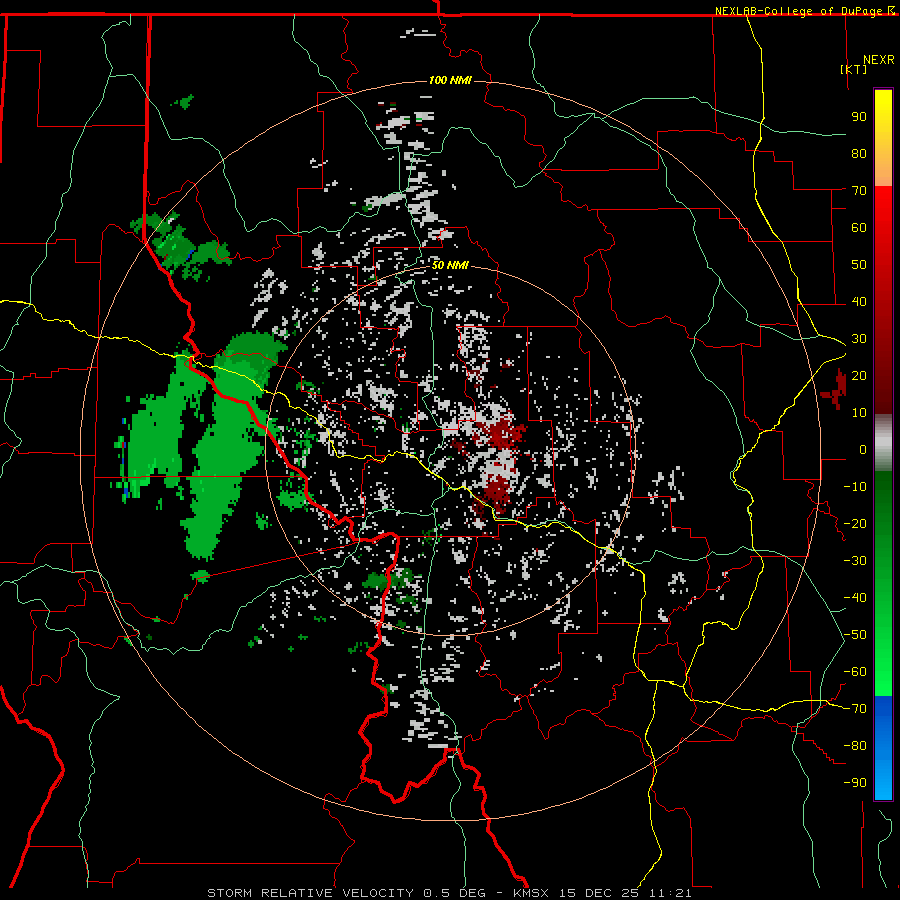Screen dimensions: 900x900
Task: Click the 15 DEC 25 11:21 timestamp
Action: click(626, 893)
